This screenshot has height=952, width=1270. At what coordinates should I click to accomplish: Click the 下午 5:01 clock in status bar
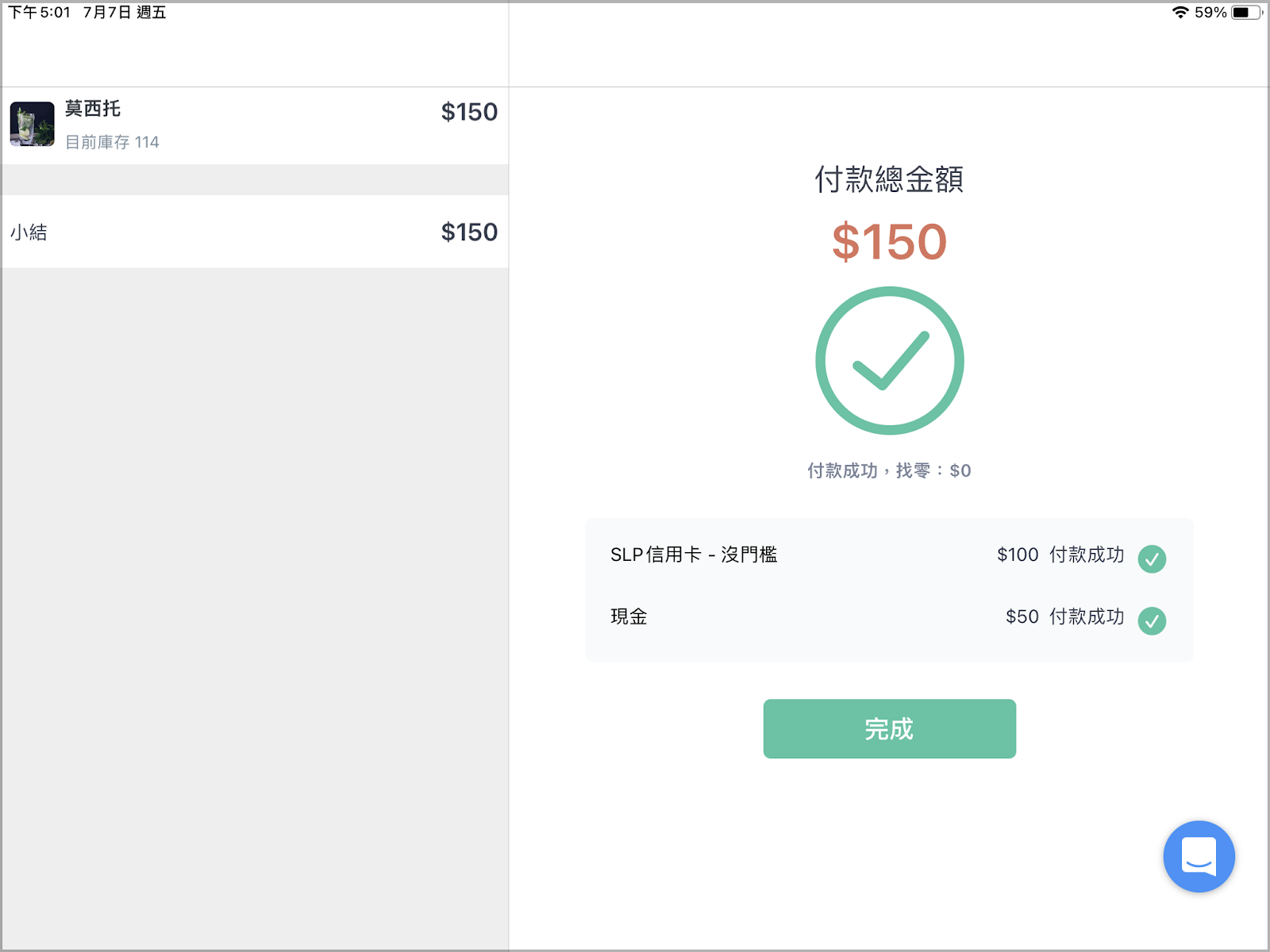click(40, 13)
